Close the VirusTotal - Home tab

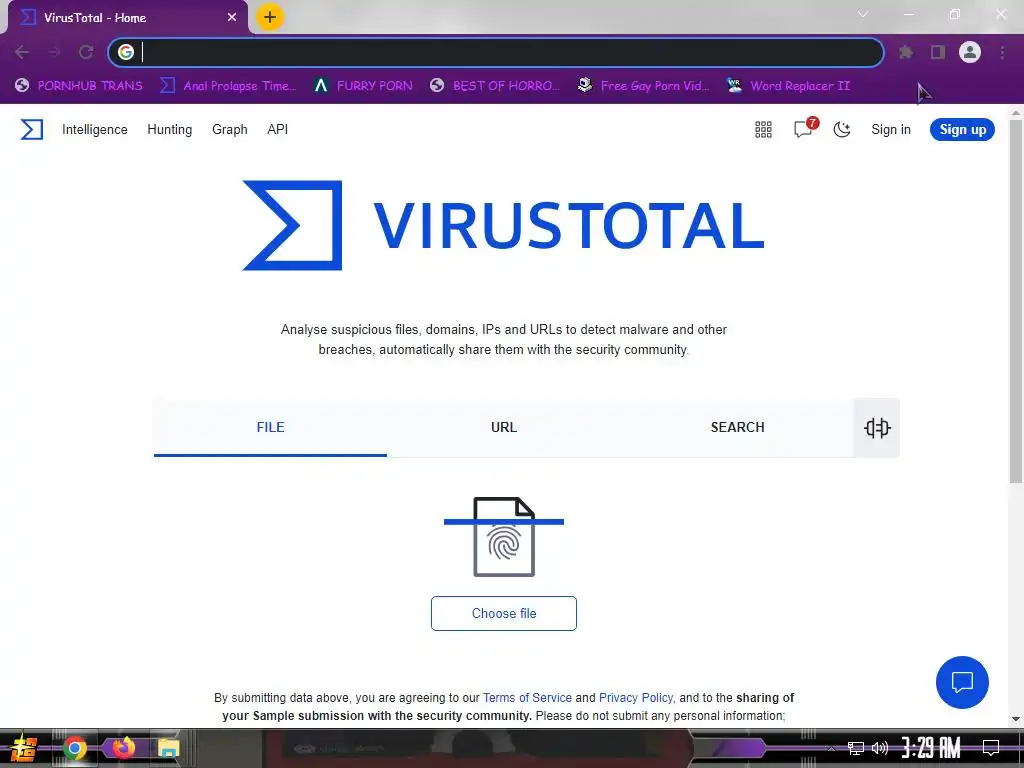click(232, 18)
